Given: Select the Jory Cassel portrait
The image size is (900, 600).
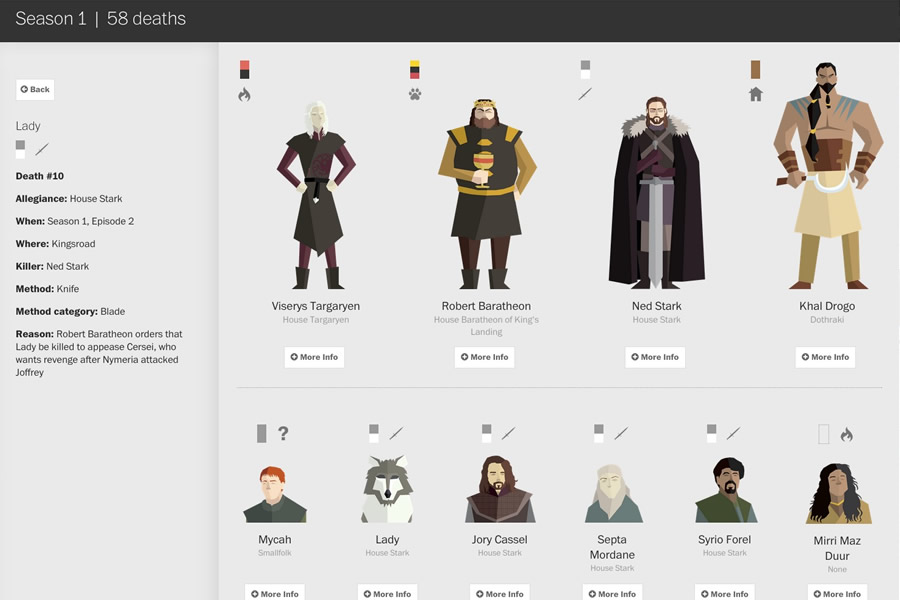Looking at the screenshot, I should (500, 489).
